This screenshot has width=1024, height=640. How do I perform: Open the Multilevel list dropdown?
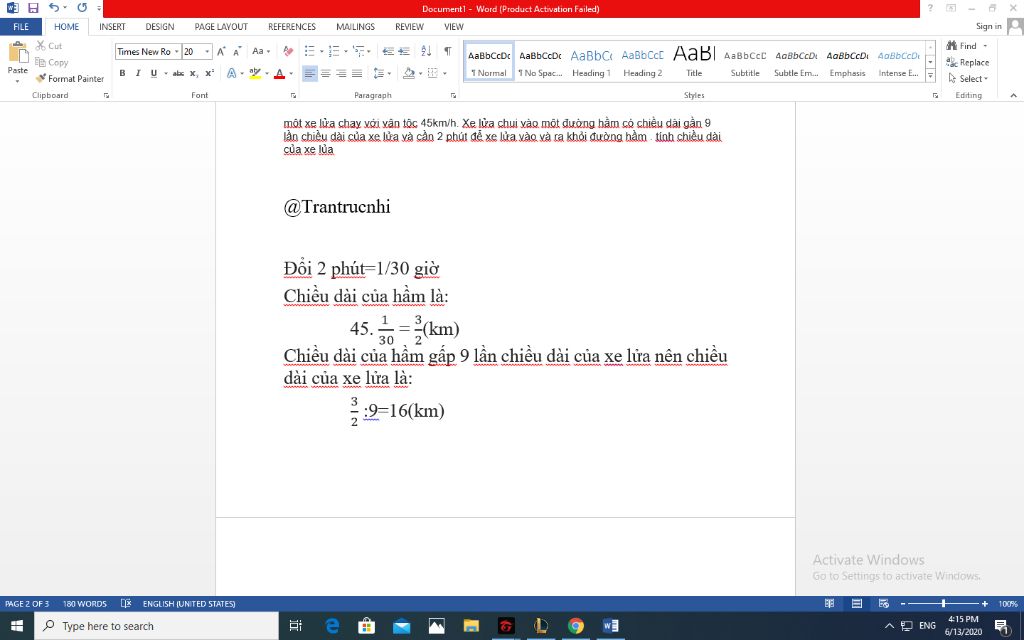(369, 52)
